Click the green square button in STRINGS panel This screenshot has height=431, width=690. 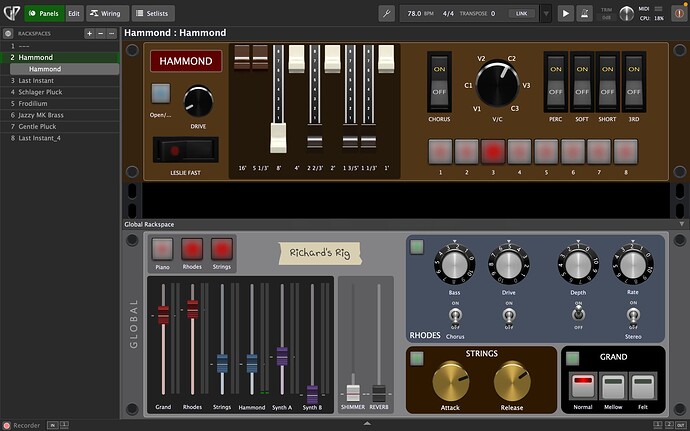(417, 358)
